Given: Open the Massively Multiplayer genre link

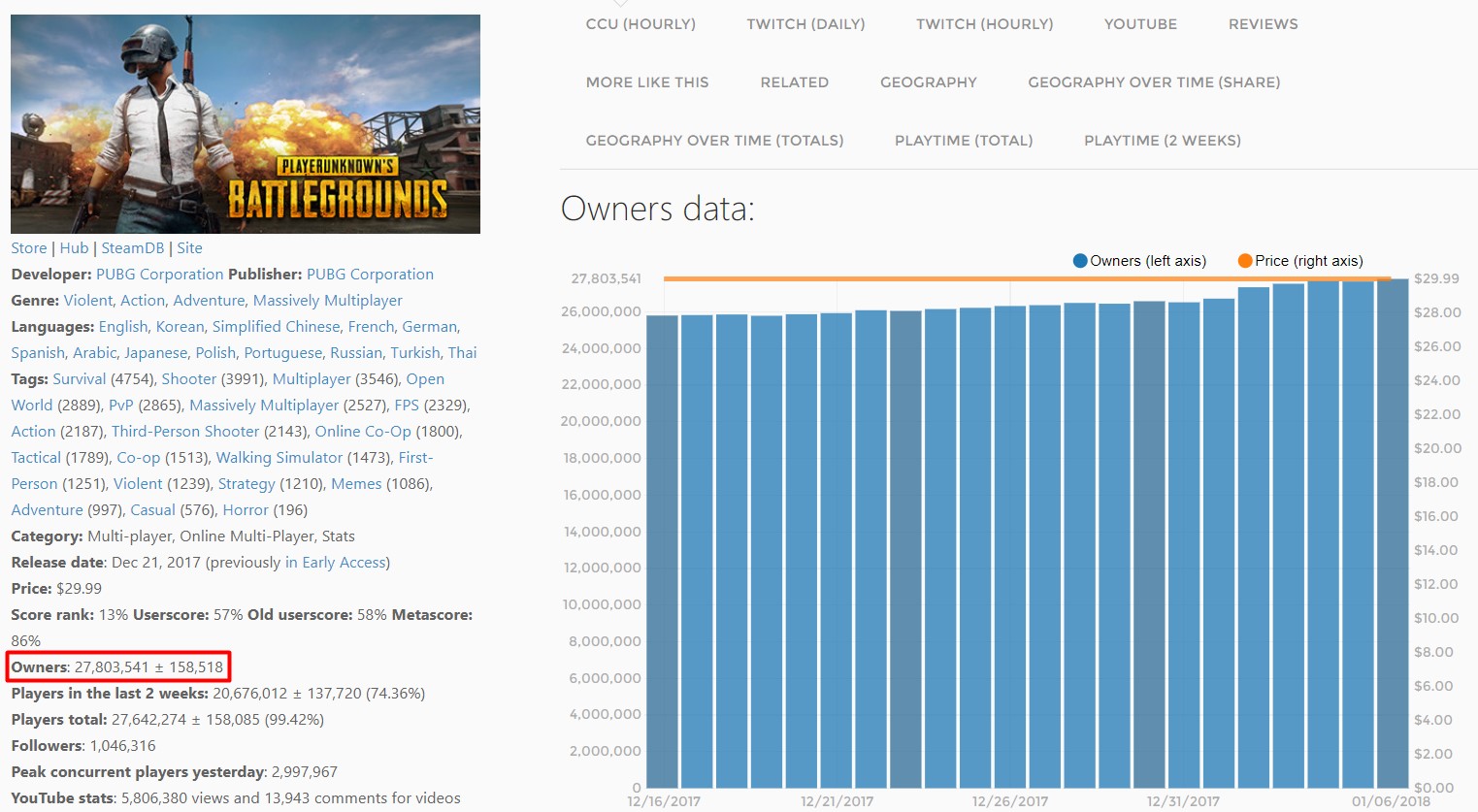Looking at the screenshot, I should pos(328,301).
